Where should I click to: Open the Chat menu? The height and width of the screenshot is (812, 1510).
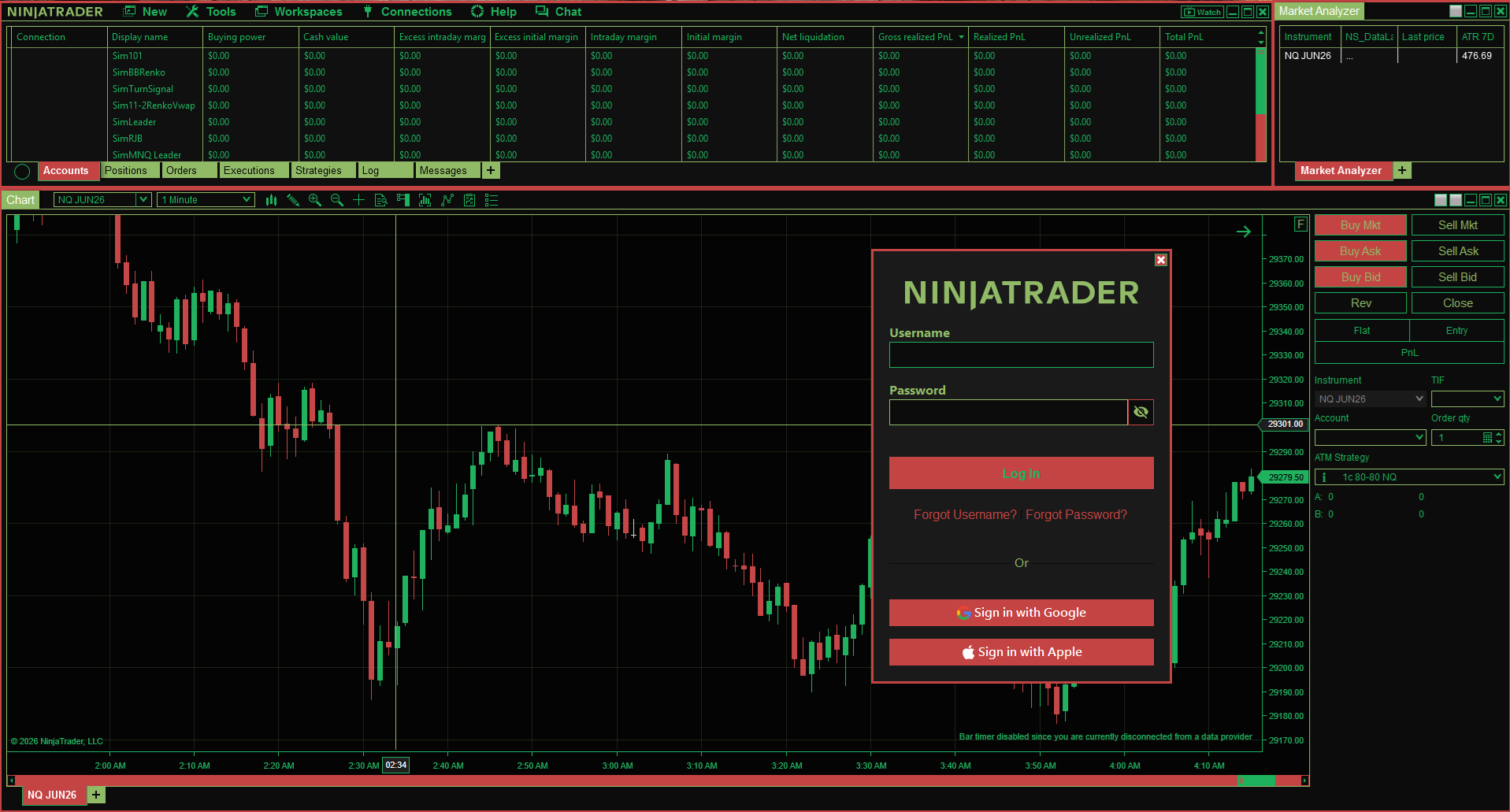pos(558,12)
